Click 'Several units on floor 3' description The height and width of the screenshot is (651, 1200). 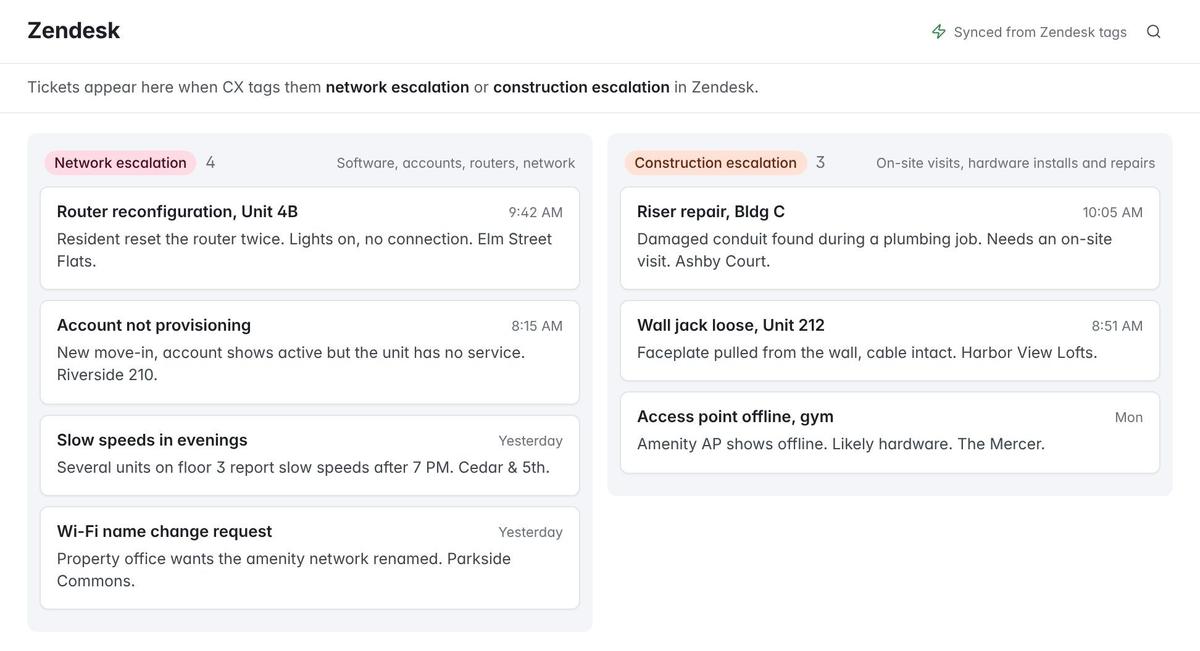click(x=303, y=467)
